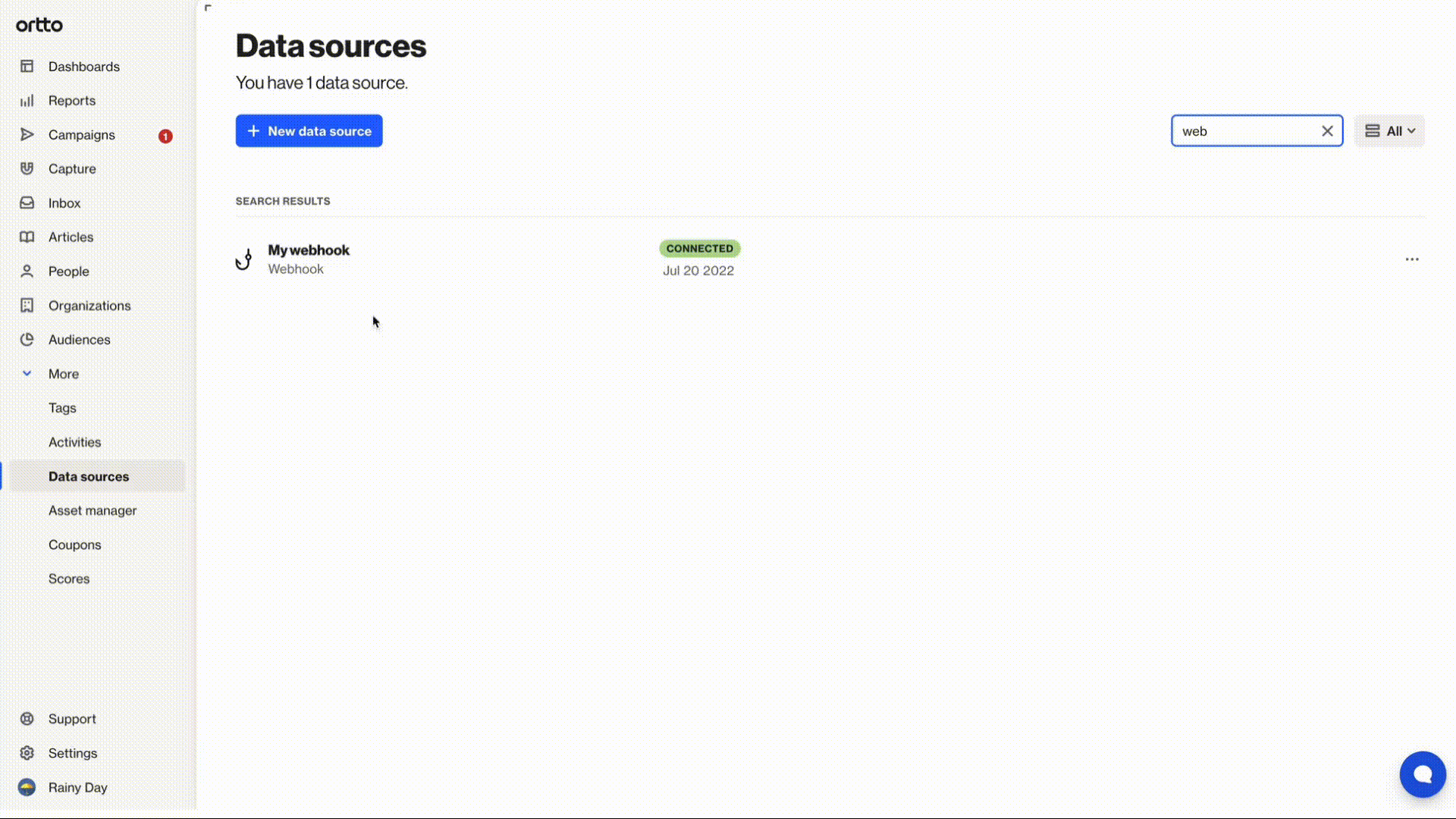Select the Dashboards icon in sidebar
This screenshot has height=819, width=1456.
click(27, 66)
